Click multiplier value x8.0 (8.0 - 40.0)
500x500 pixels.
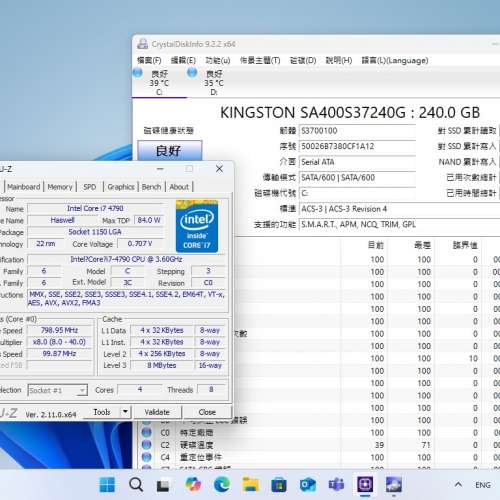[x=59, y=342]
